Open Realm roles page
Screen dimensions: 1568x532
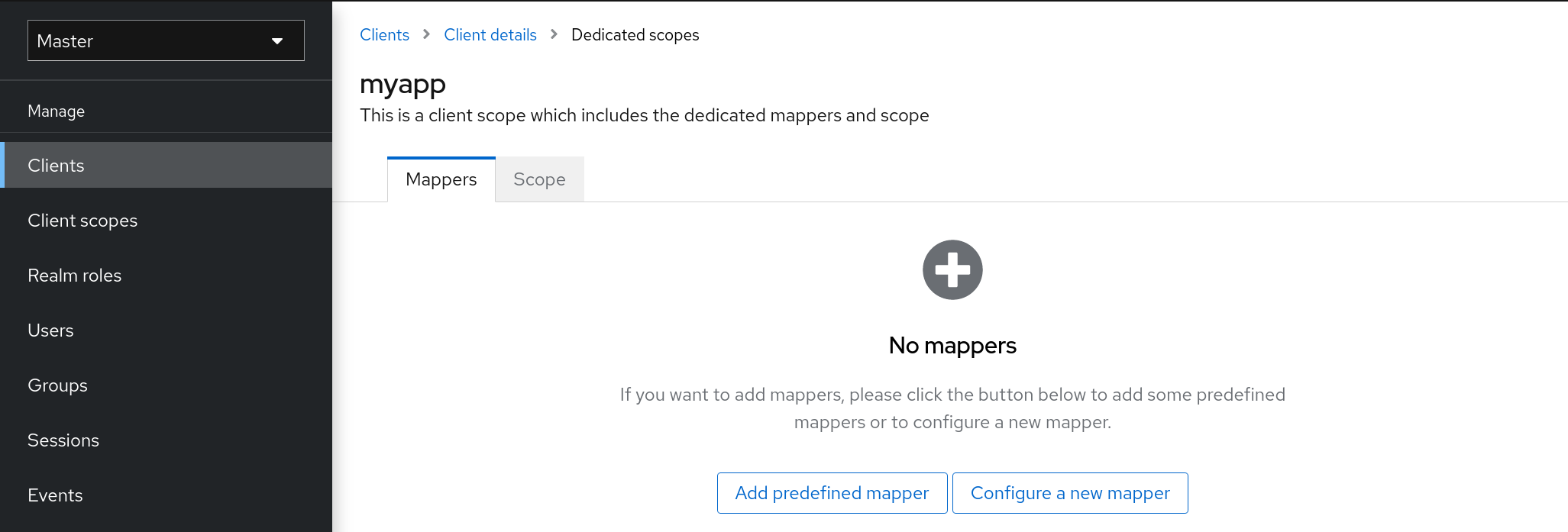point(74,276)
